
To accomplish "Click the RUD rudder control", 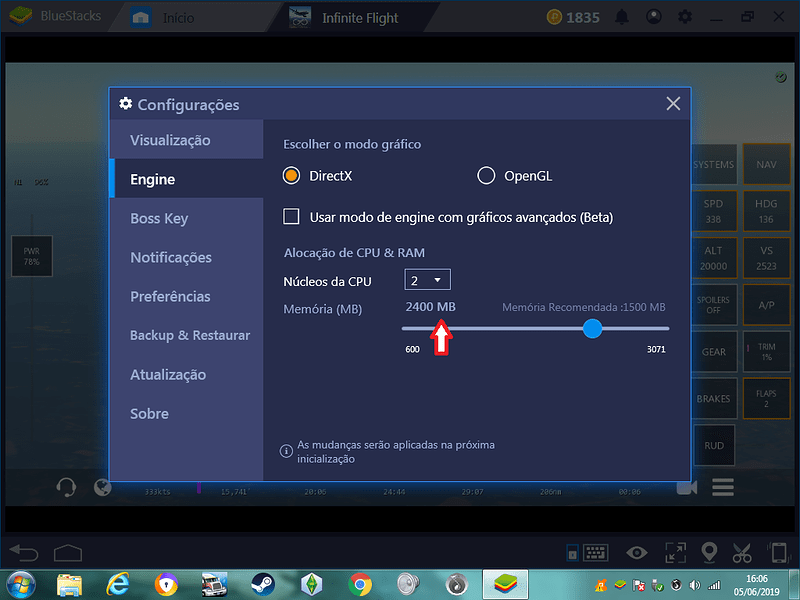I will [x=714, y=445].
